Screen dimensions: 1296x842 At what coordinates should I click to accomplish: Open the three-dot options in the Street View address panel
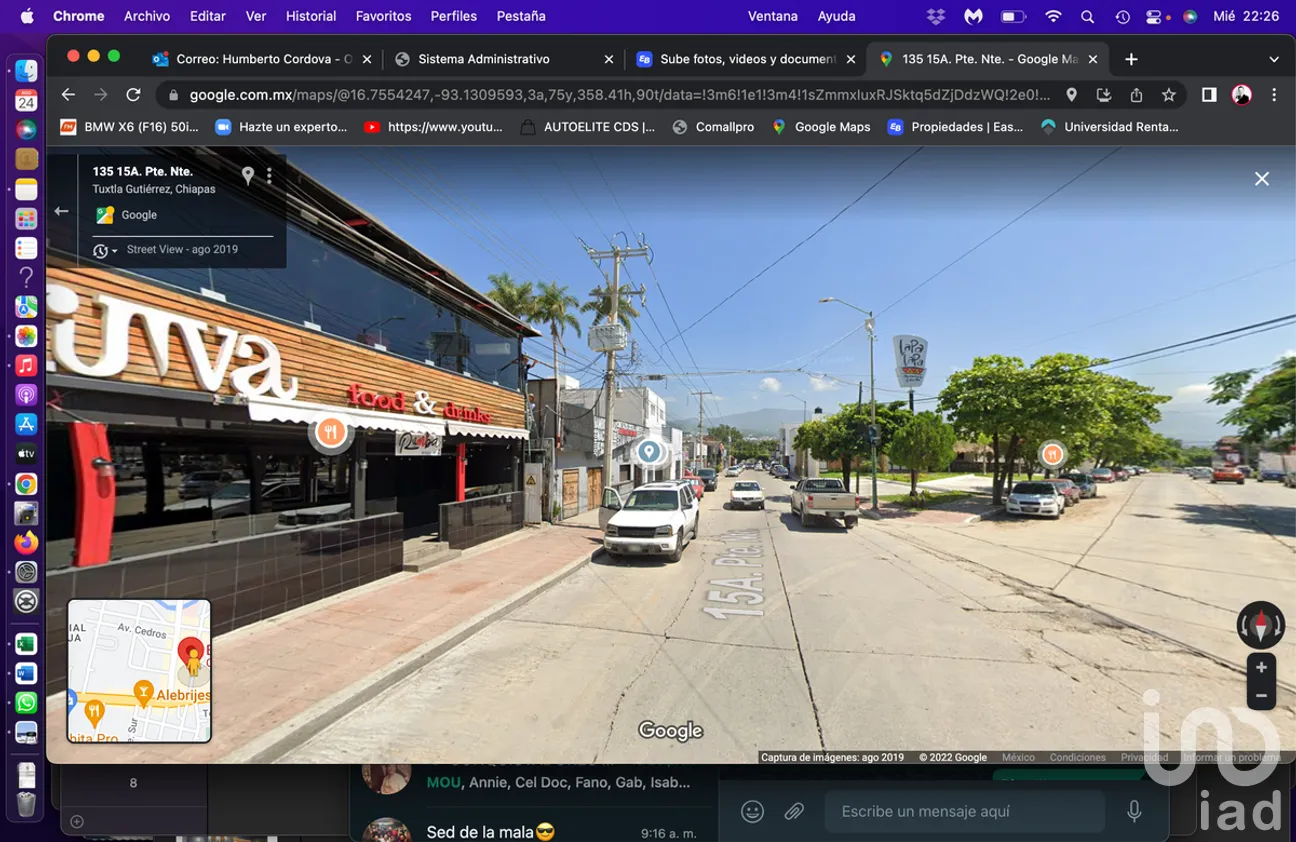(x=269, y=176)
